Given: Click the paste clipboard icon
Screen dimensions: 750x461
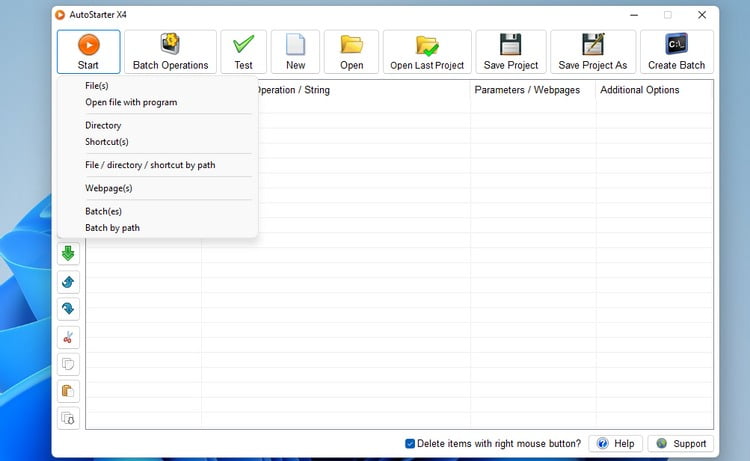Looking at the screenshot, I should (x=68, y=392).
